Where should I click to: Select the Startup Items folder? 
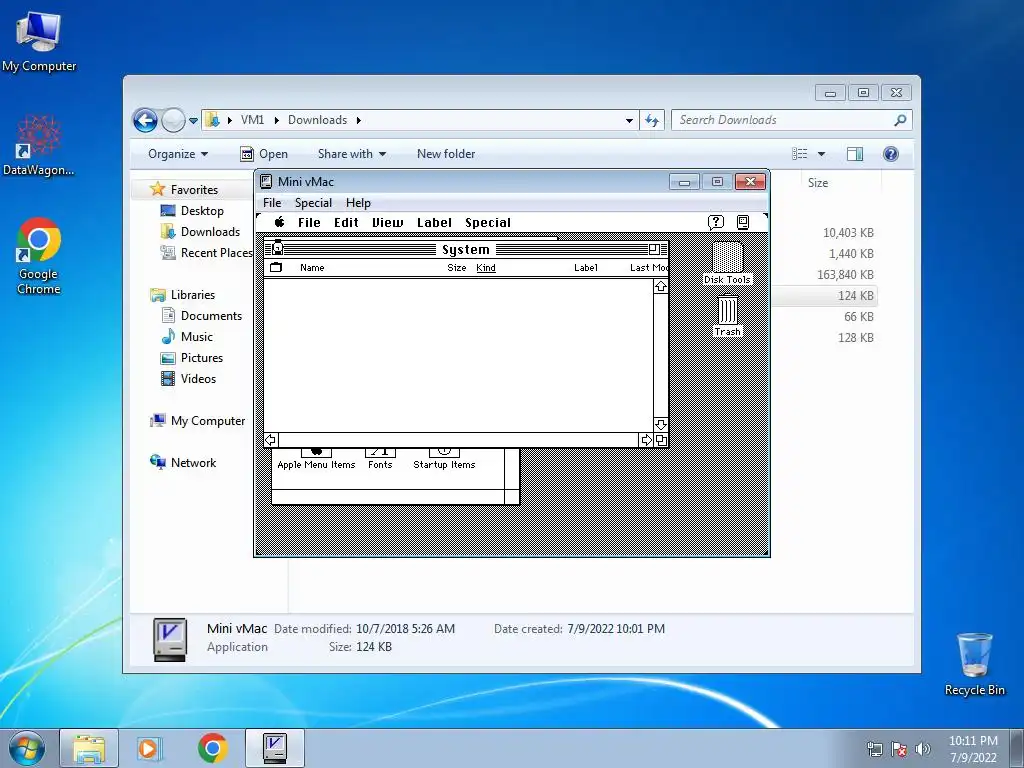[x=444, y=459]
